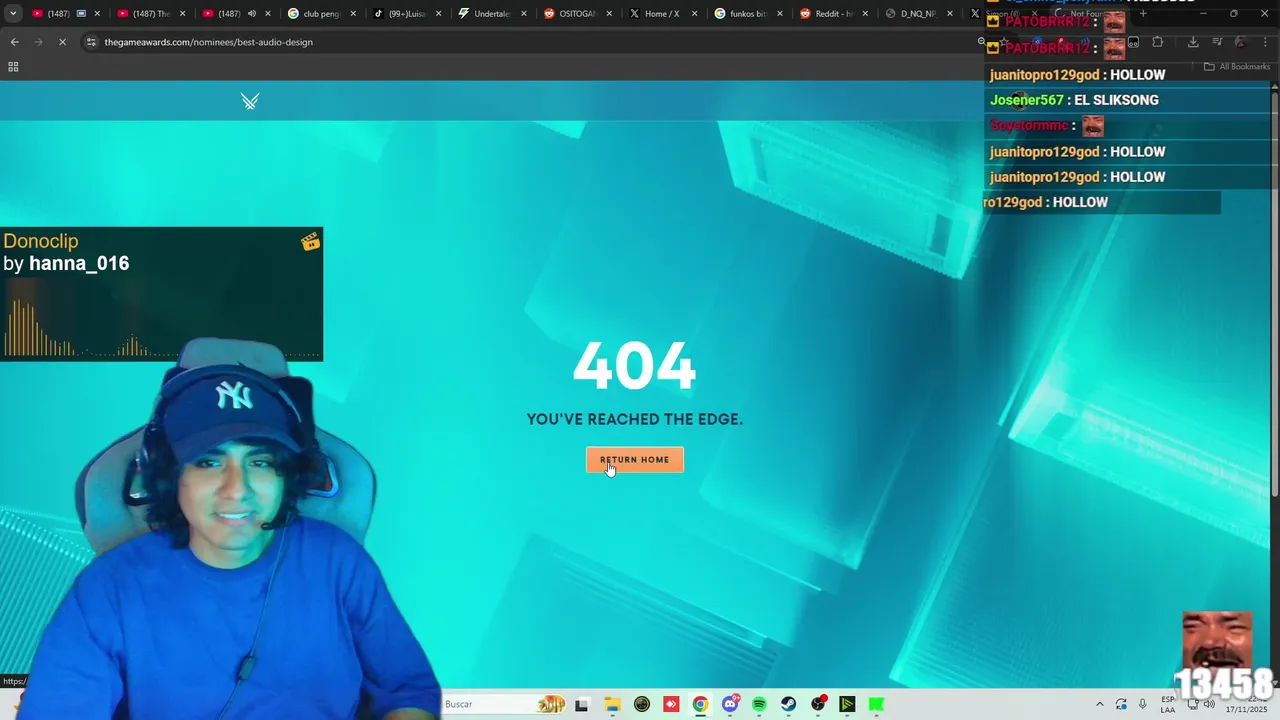Open Spotify from the taskbar
The width and height of the screenshot is (1280, 720).
[759, 705]
